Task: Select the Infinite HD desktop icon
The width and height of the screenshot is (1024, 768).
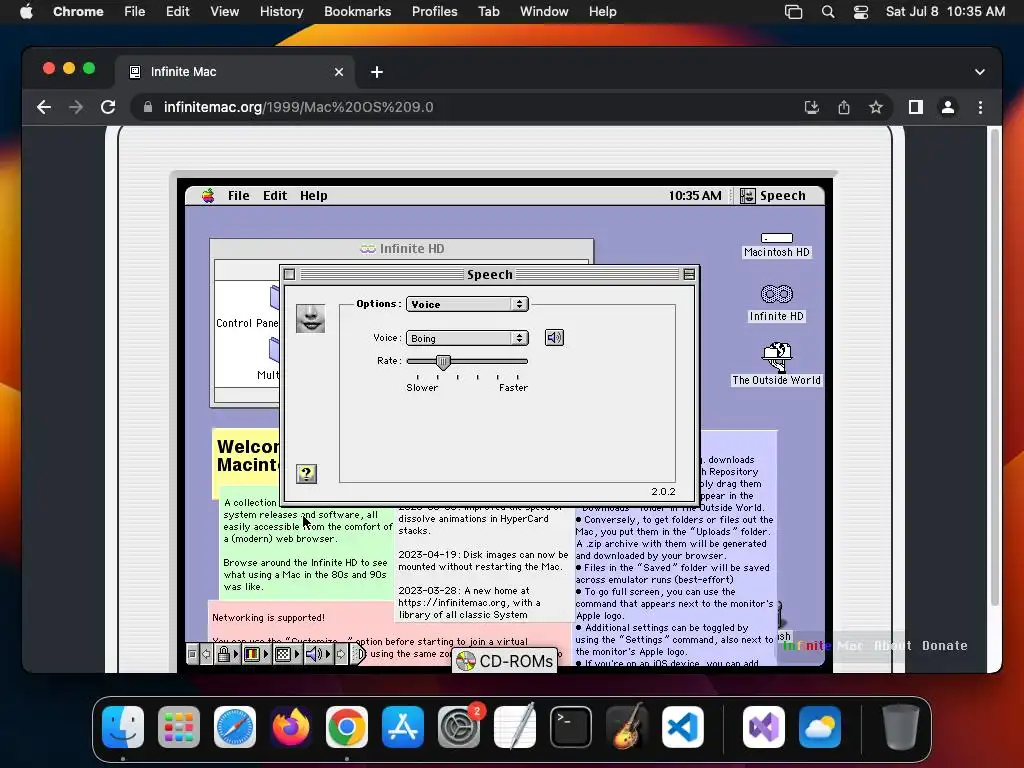Action: coord(776,303)
